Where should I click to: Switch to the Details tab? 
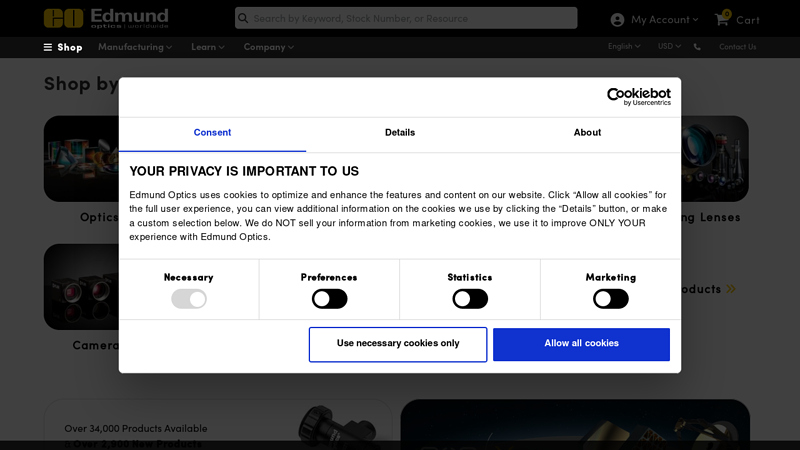[x=400, y=132]
